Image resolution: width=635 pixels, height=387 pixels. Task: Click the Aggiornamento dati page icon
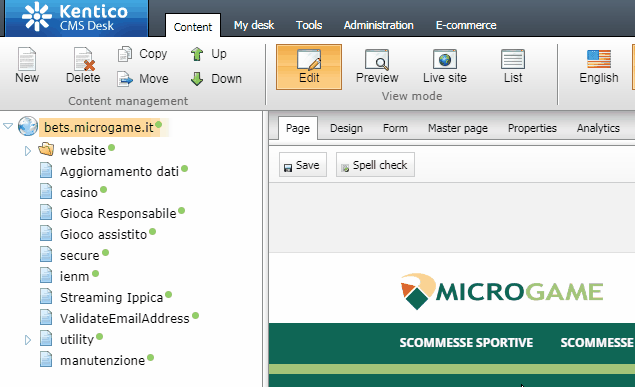point(46,170)
